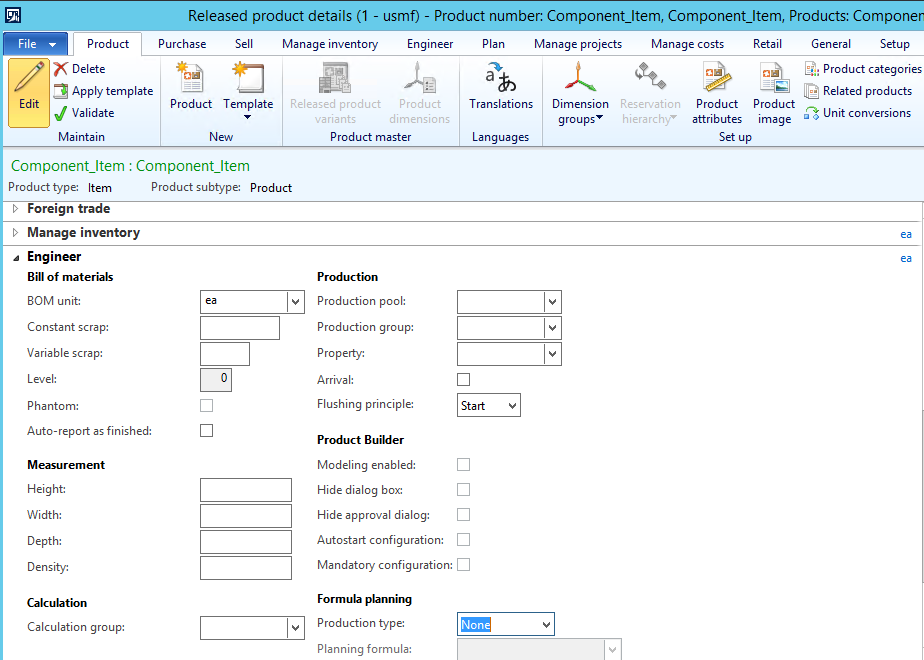The image size is (924, 660).
Task: Open the Flushing principle dropdown
Action: [511, 405]
